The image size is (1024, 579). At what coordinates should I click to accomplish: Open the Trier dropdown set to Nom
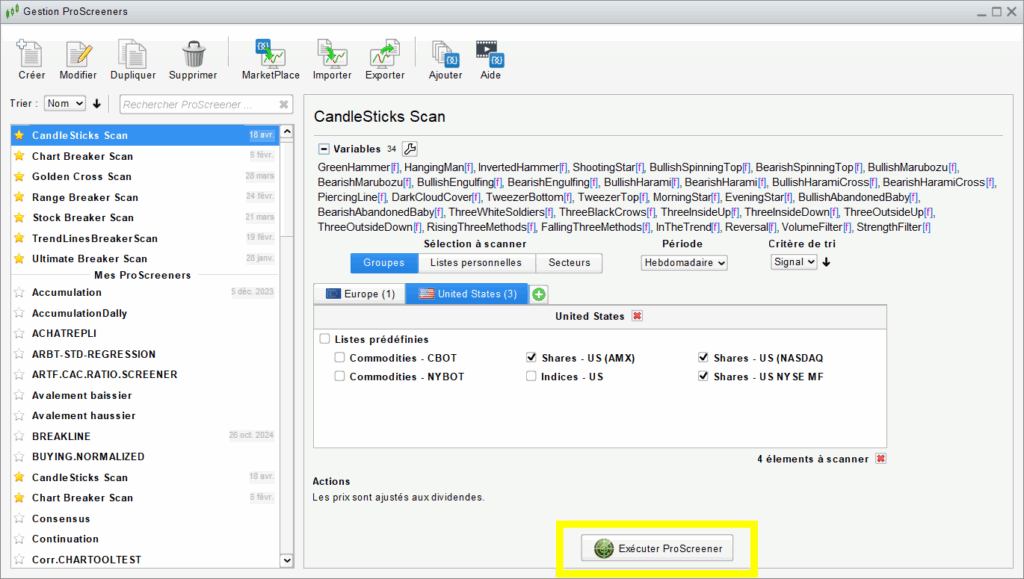[65, 103]
